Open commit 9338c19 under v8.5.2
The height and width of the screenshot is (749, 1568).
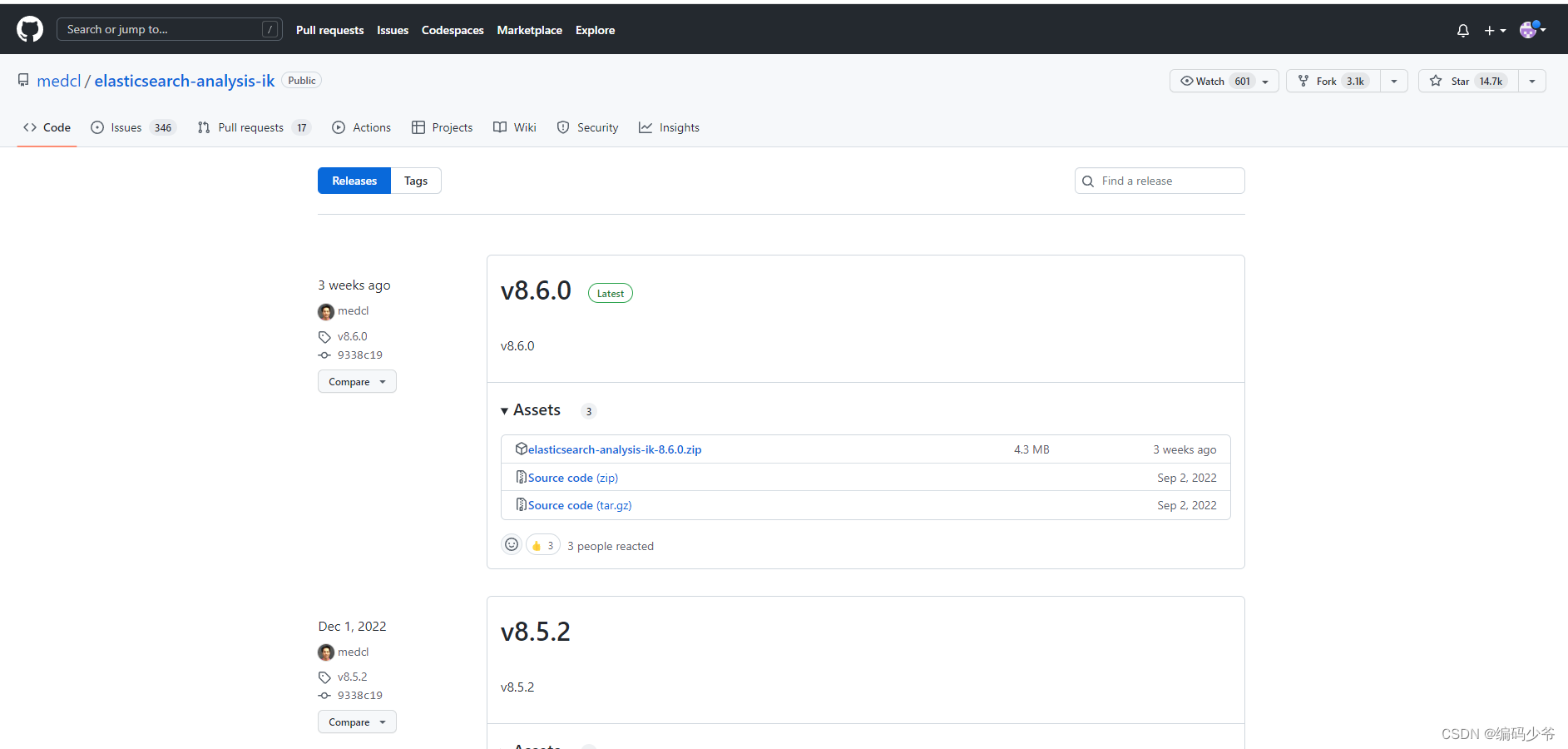click(360, 695)
